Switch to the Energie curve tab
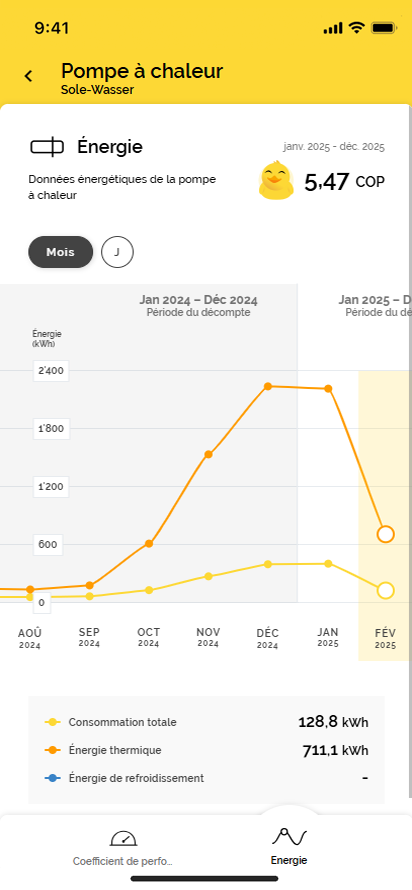Screen dimensions: 412x890 point(289,846)
